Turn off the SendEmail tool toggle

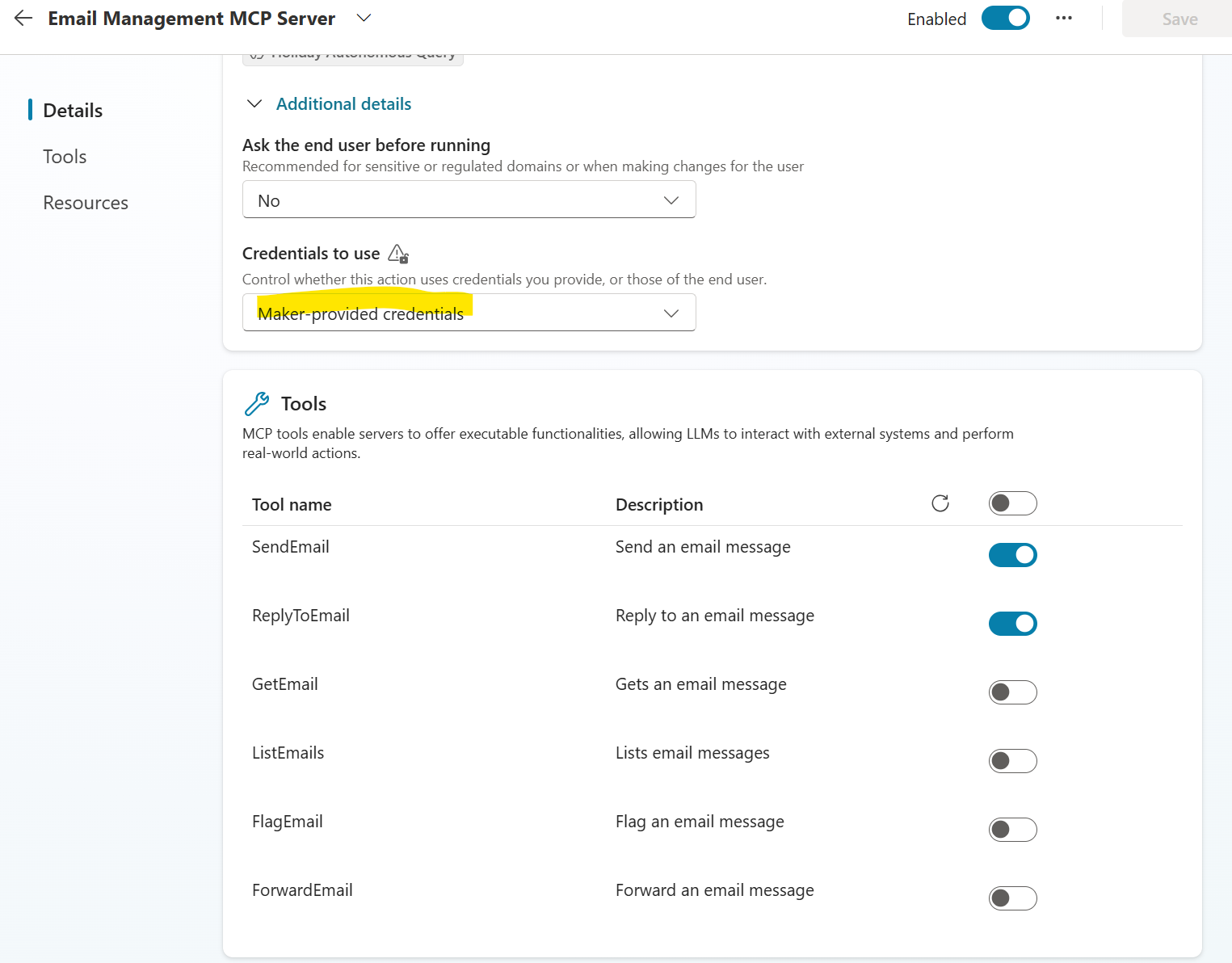pyautogui.click(x=1012, y=555)
